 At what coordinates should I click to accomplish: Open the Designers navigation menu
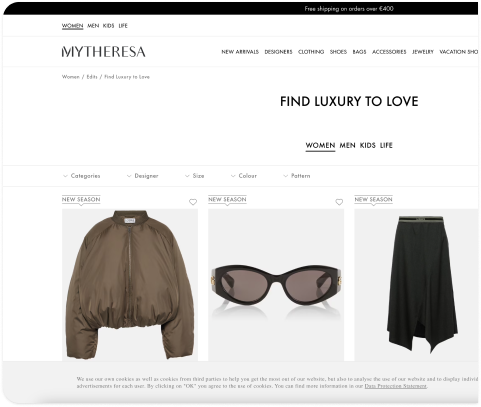coord(278,52)
